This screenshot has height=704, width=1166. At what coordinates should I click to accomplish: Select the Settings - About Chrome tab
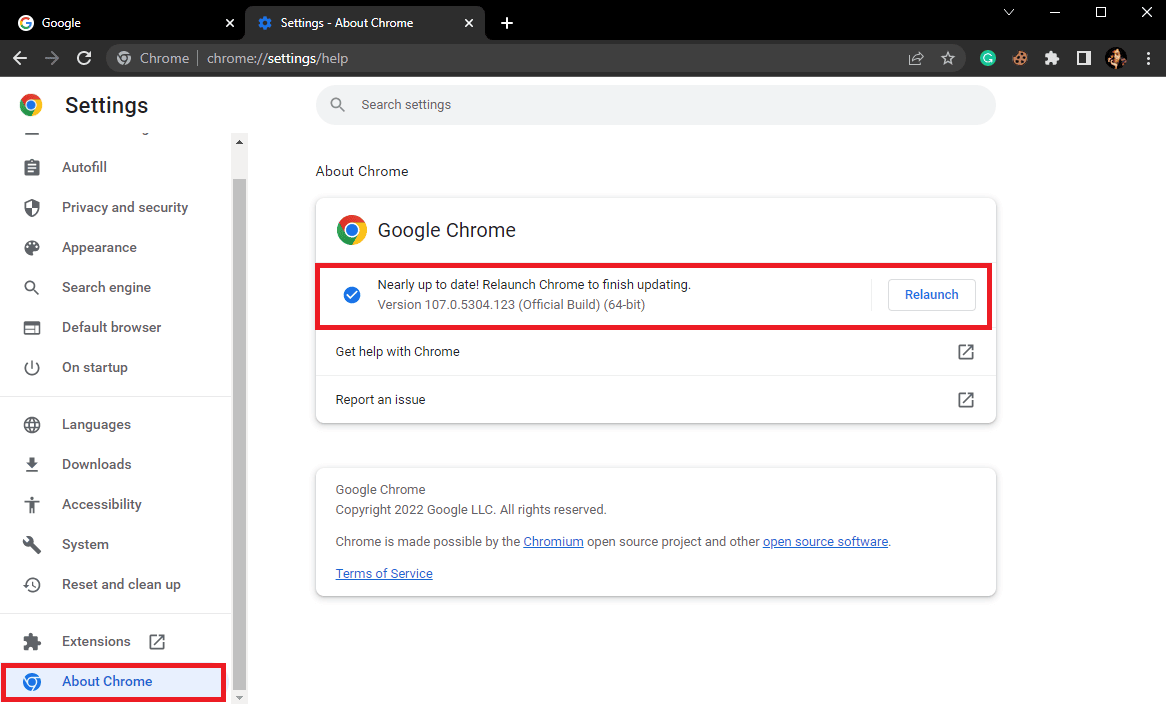pos(365,23)
